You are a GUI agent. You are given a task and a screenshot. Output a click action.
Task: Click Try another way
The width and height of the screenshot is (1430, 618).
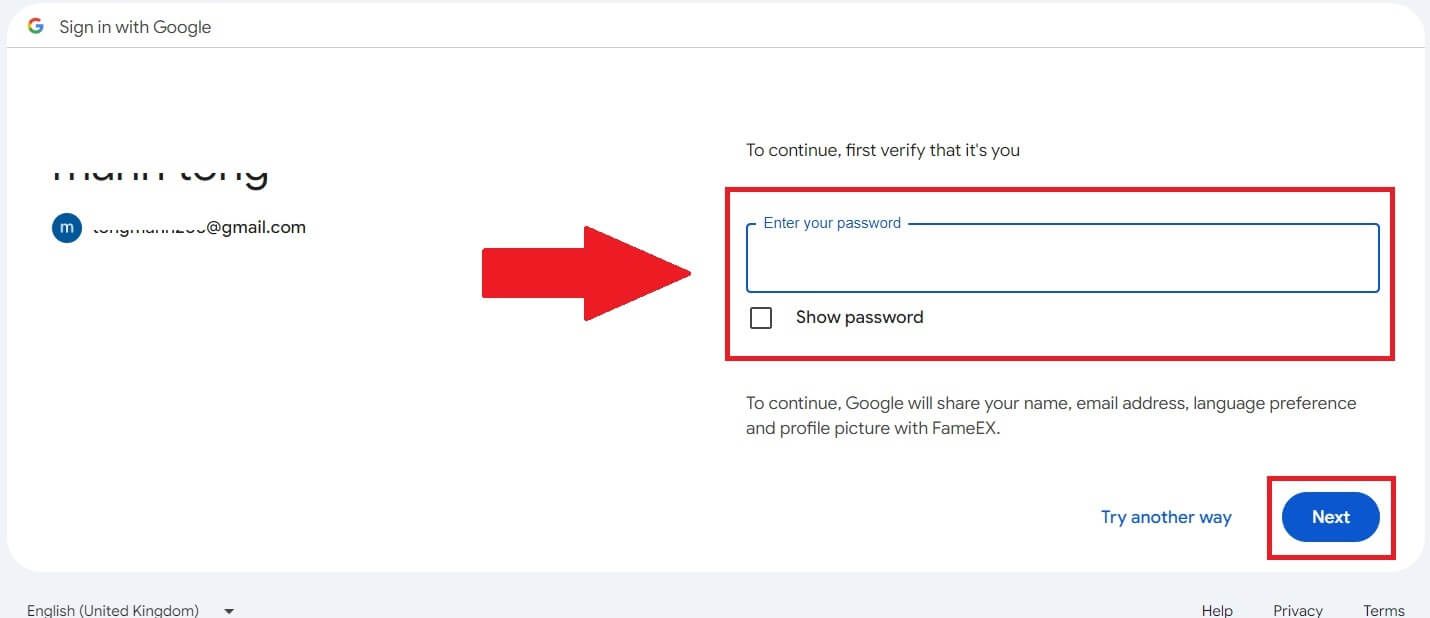(1166, 517)
